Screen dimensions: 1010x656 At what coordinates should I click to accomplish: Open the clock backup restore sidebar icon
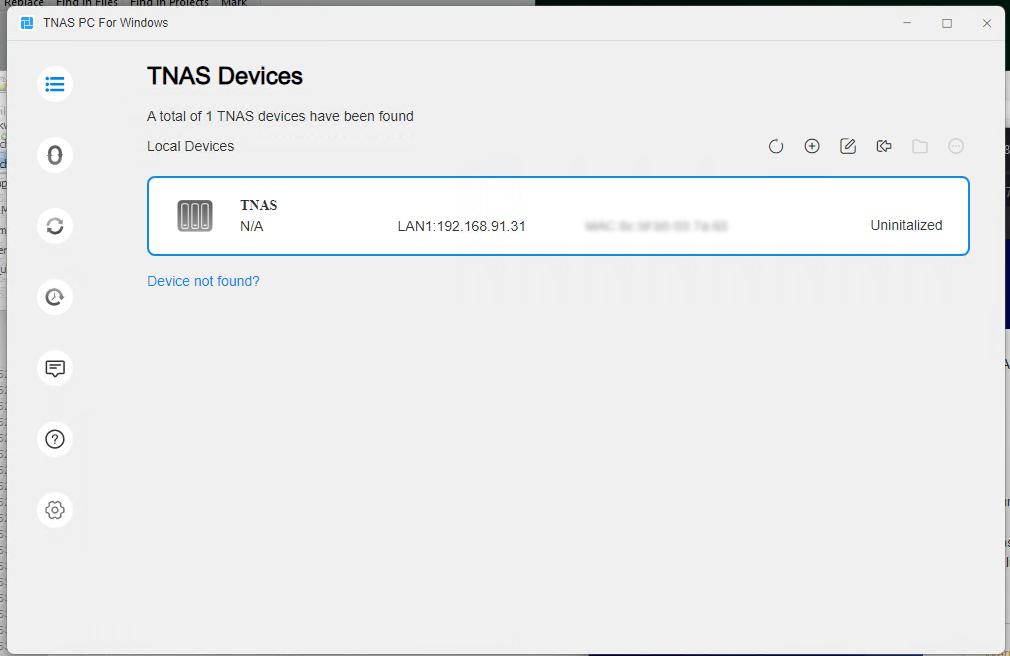point(55,297)
